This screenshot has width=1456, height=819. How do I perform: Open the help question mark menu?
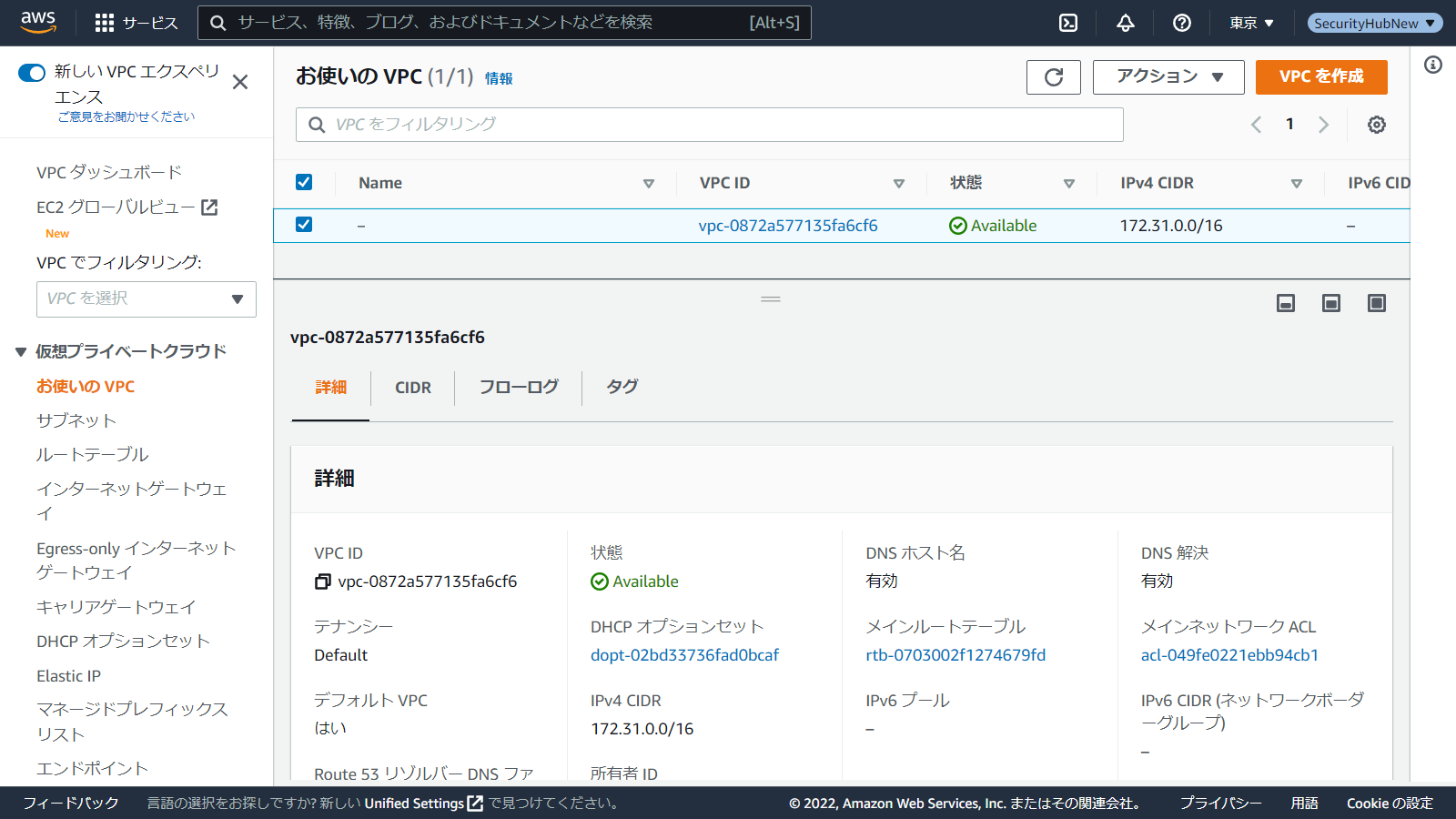point(1182,23)
